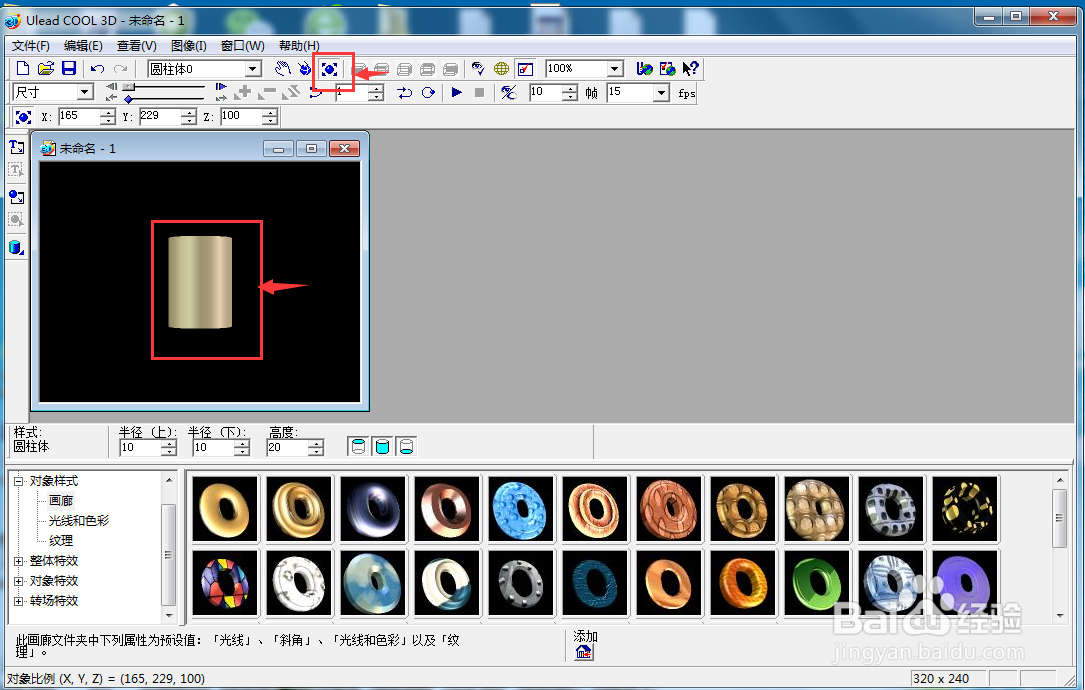Open the help pointer question-mark tool

coord(690,69)
